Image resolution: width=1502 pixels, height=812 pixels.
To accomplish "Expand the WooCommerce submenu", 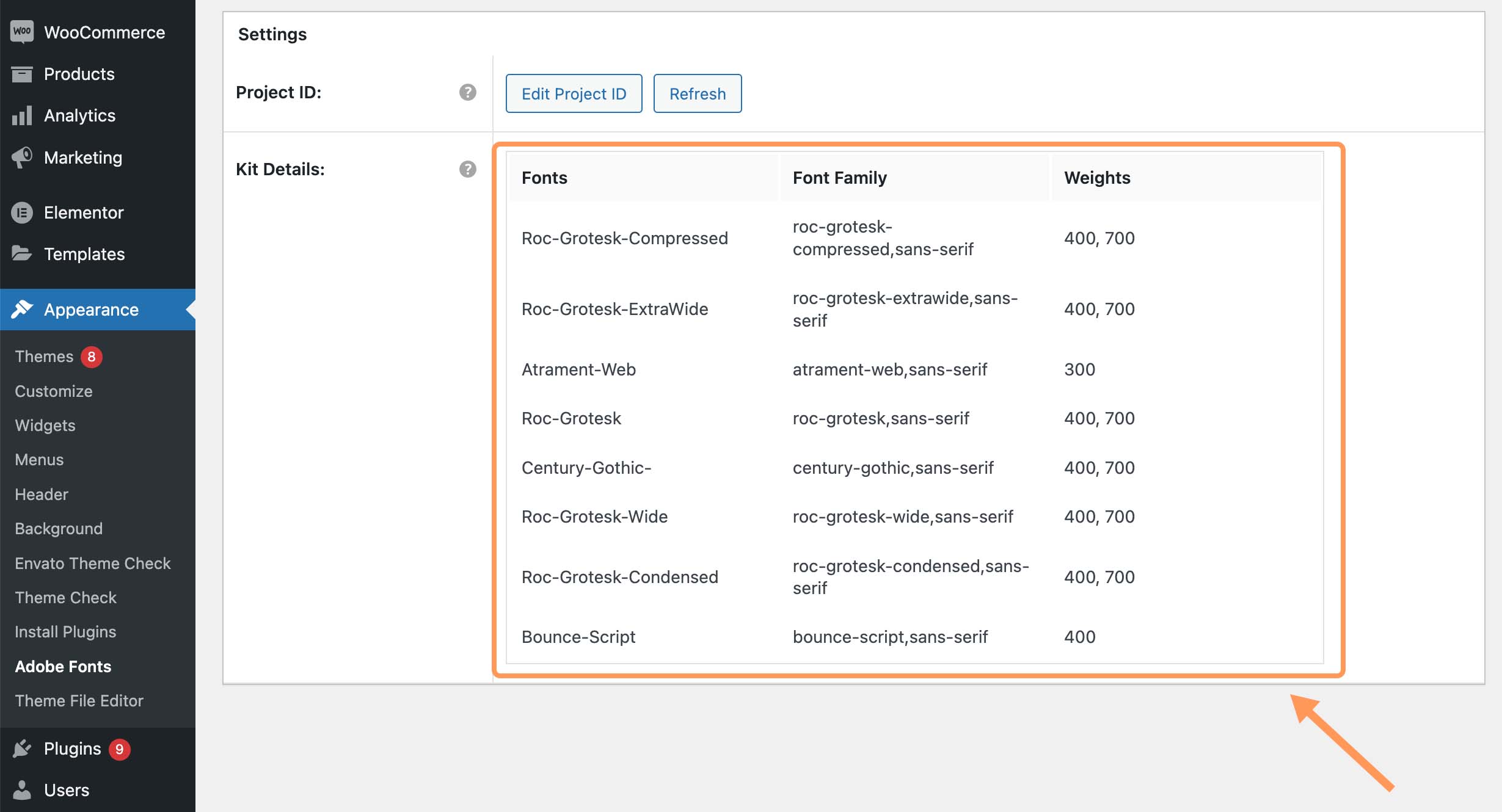I will pos(104,32).
